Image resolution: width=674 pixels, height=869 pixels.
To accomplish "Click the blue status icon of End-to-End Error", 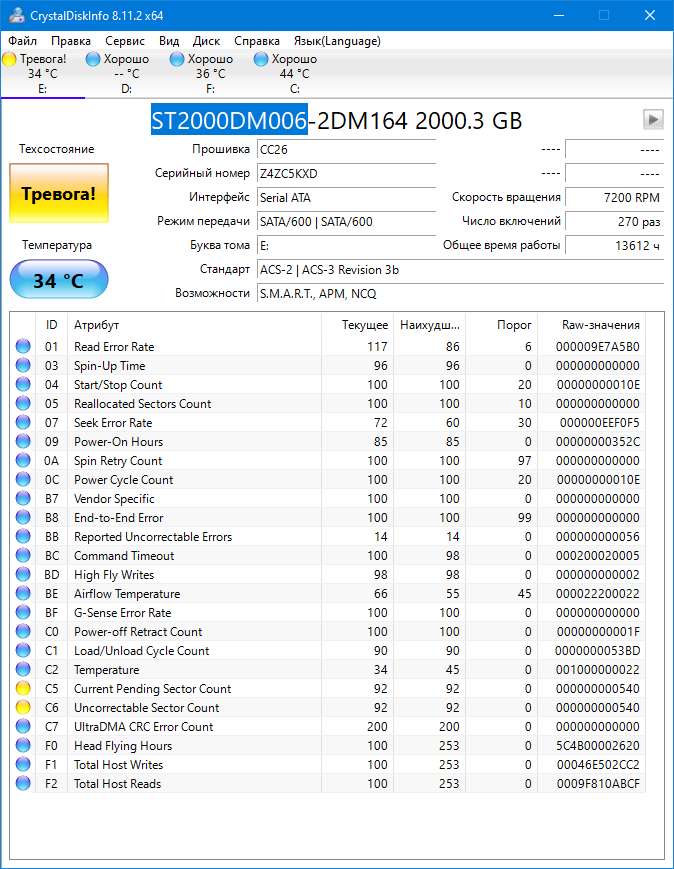I will [x=23, y=517].
